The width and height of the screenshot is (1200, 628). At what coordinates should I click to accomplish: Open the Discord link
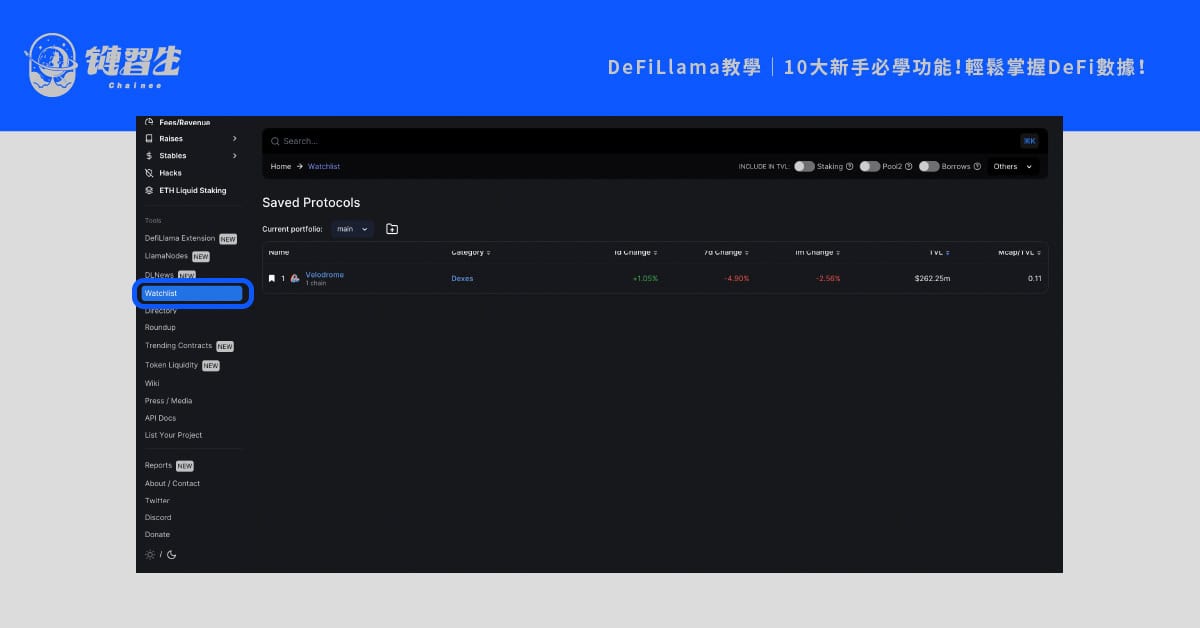158,518
